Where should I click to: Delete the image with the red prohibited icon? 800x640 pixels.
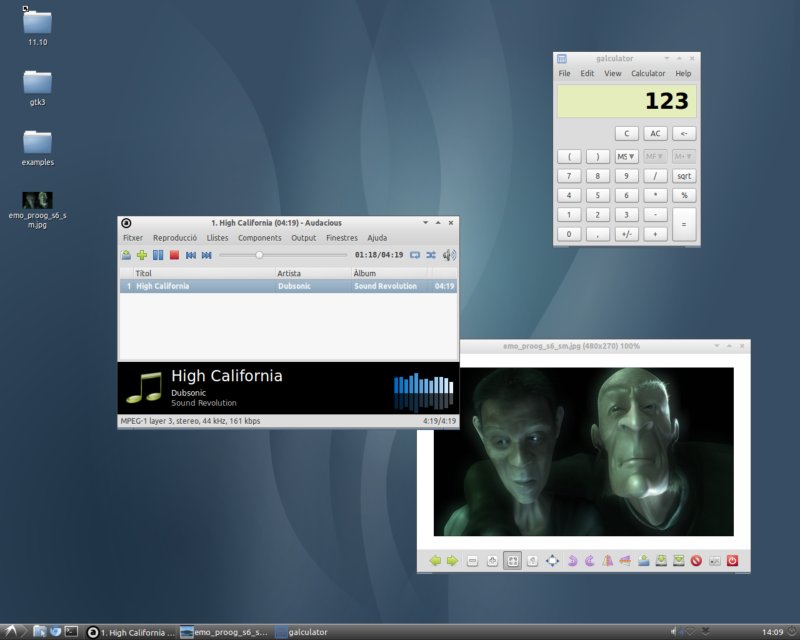tap(696, 561)
